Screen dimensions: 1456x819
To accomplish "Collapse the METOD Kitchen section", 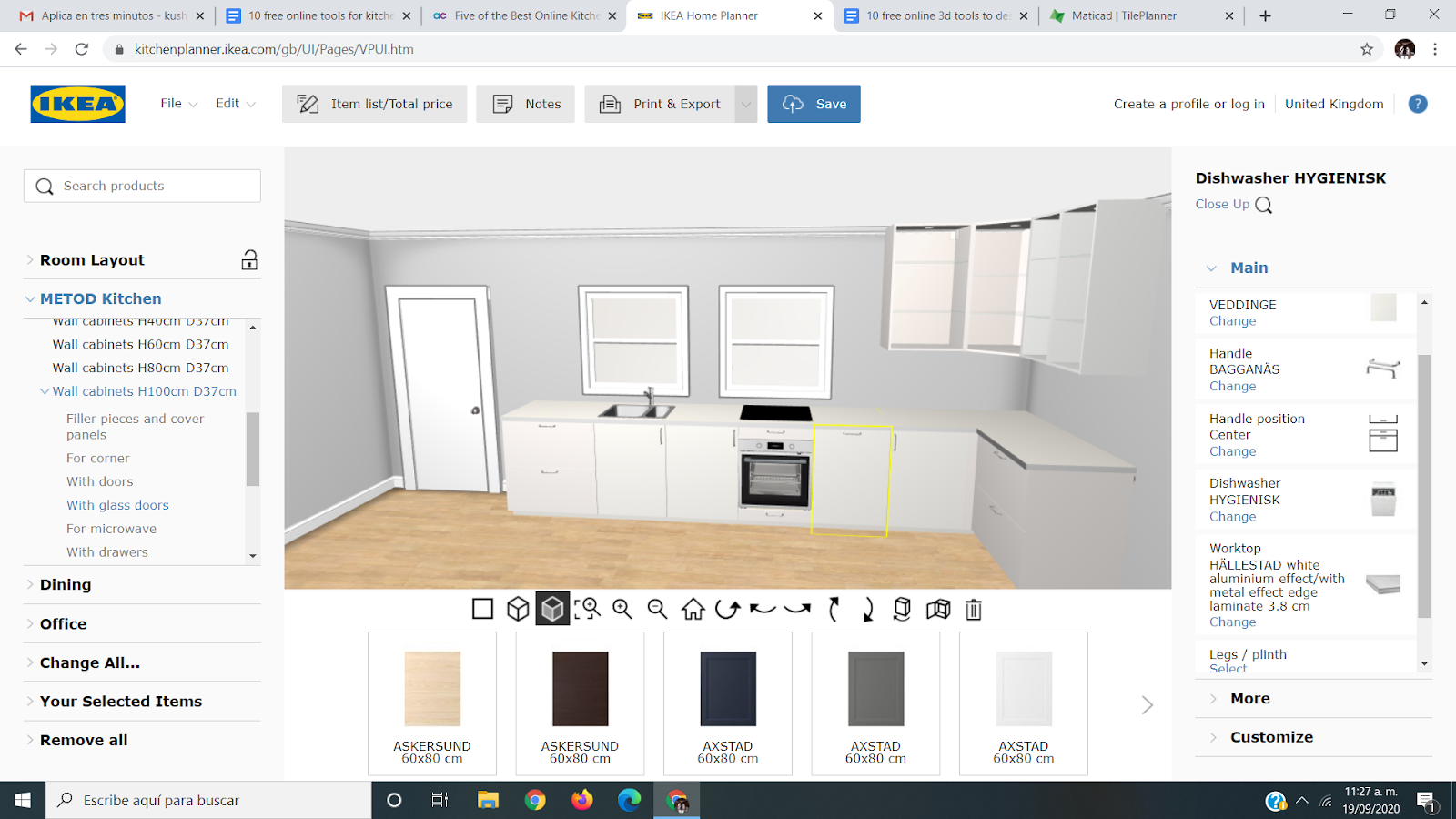I will point(100,298).
